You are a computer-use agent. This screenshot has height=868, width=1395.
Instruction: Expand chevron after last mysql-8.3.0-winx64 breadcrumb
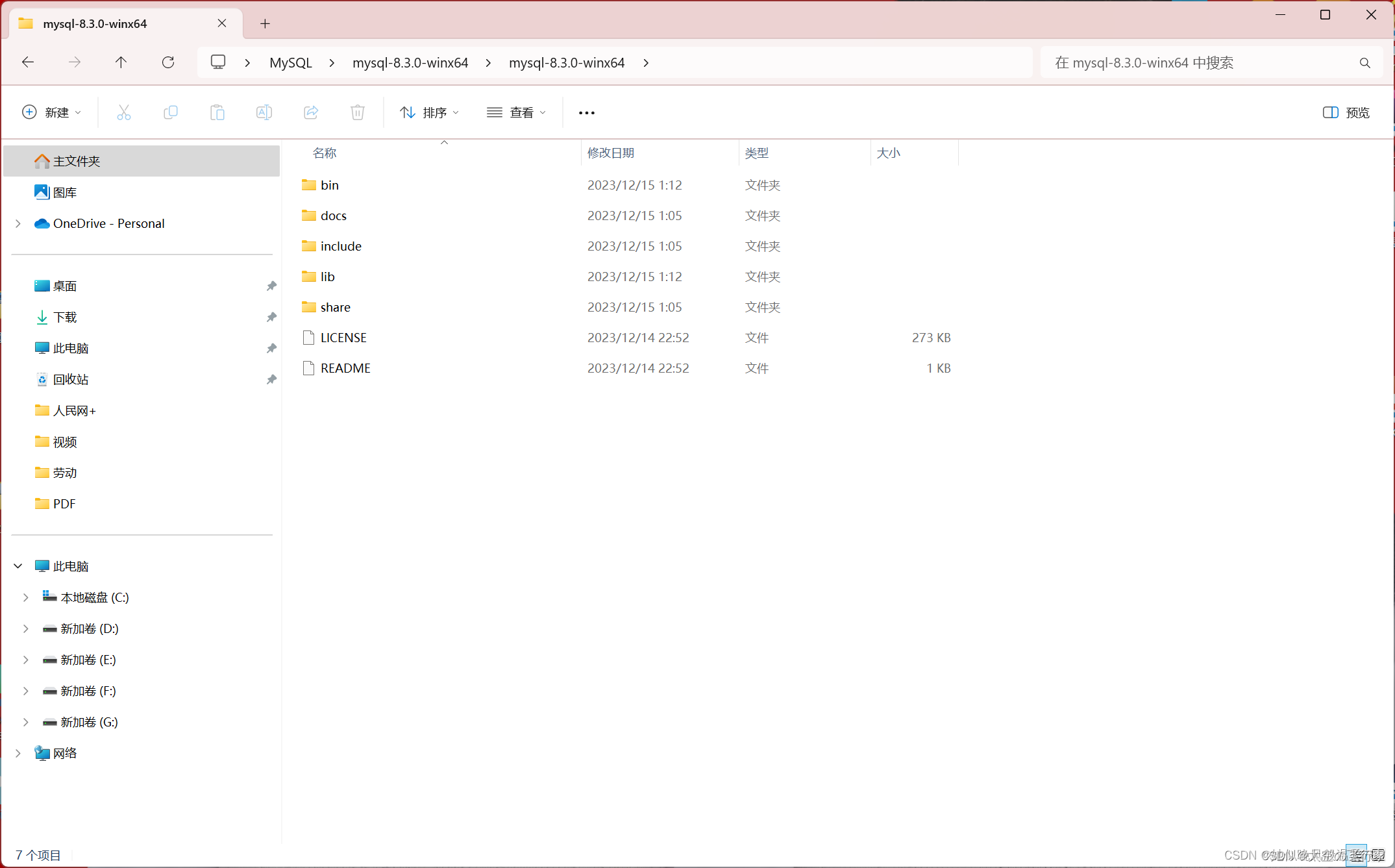coord(646,63)
